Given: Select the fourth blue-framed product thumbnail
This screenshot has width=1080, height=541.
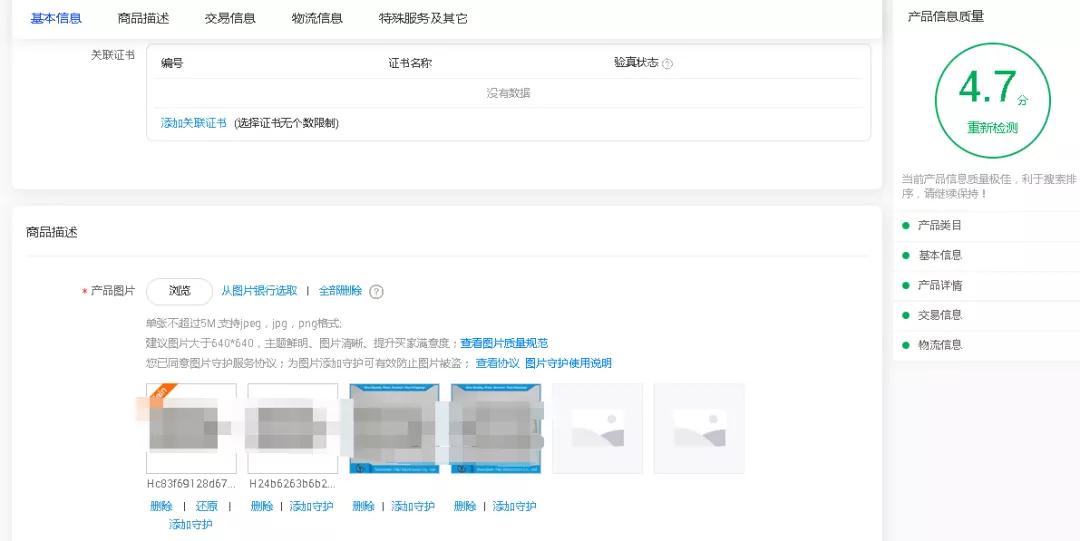Looking at the screenshot, I should [x=496, y=429].
